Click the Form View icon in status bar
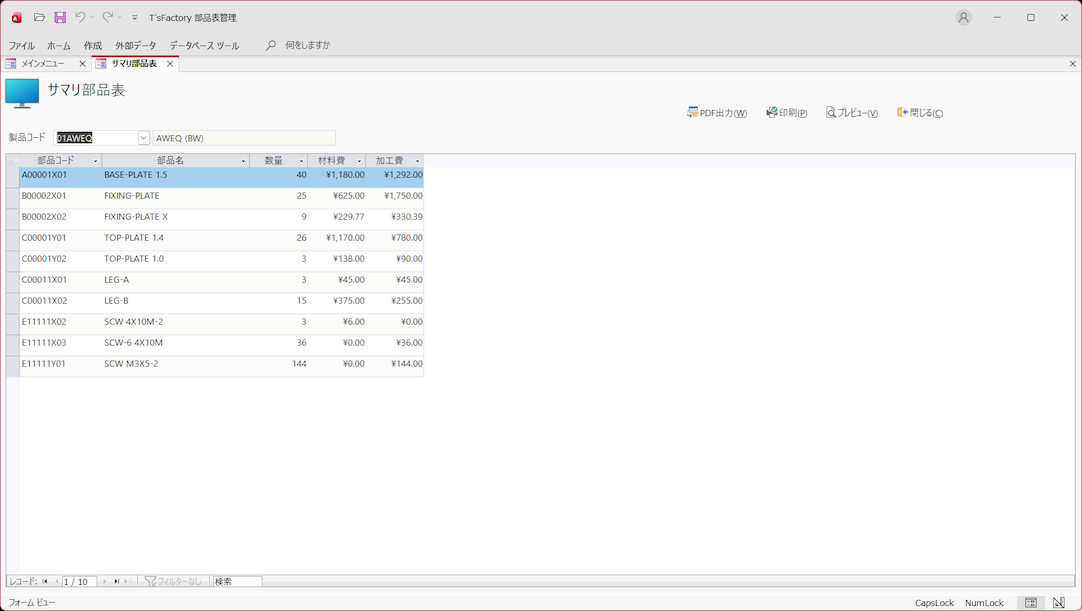 [1031, 603]
